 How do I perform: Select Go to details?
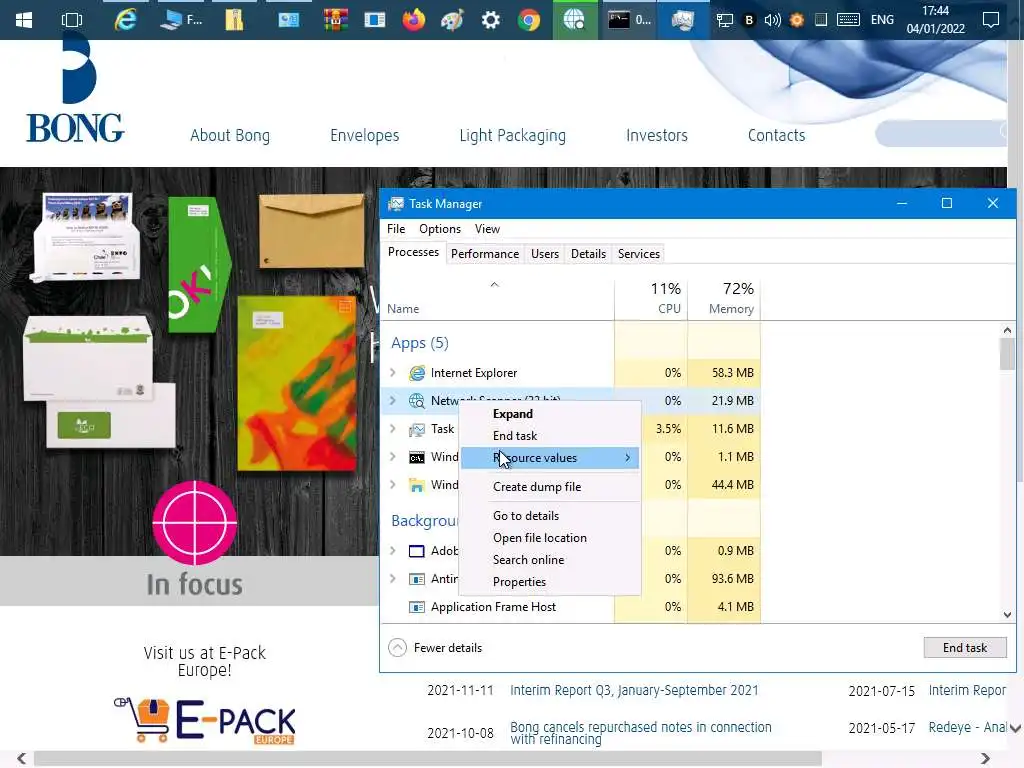[x=550, y=516]
